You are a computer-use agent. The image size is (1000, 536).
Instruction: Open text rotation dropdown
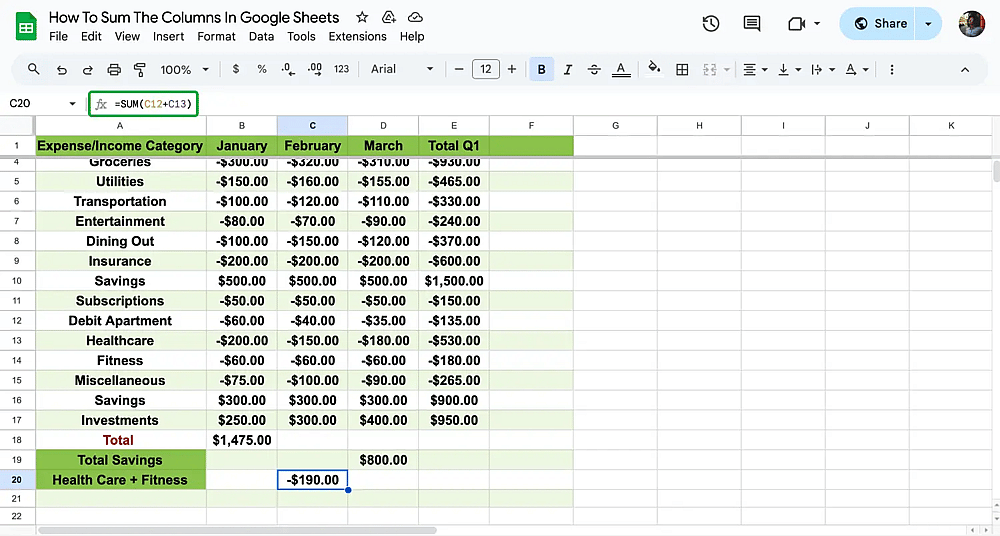[x=857, y=70]
